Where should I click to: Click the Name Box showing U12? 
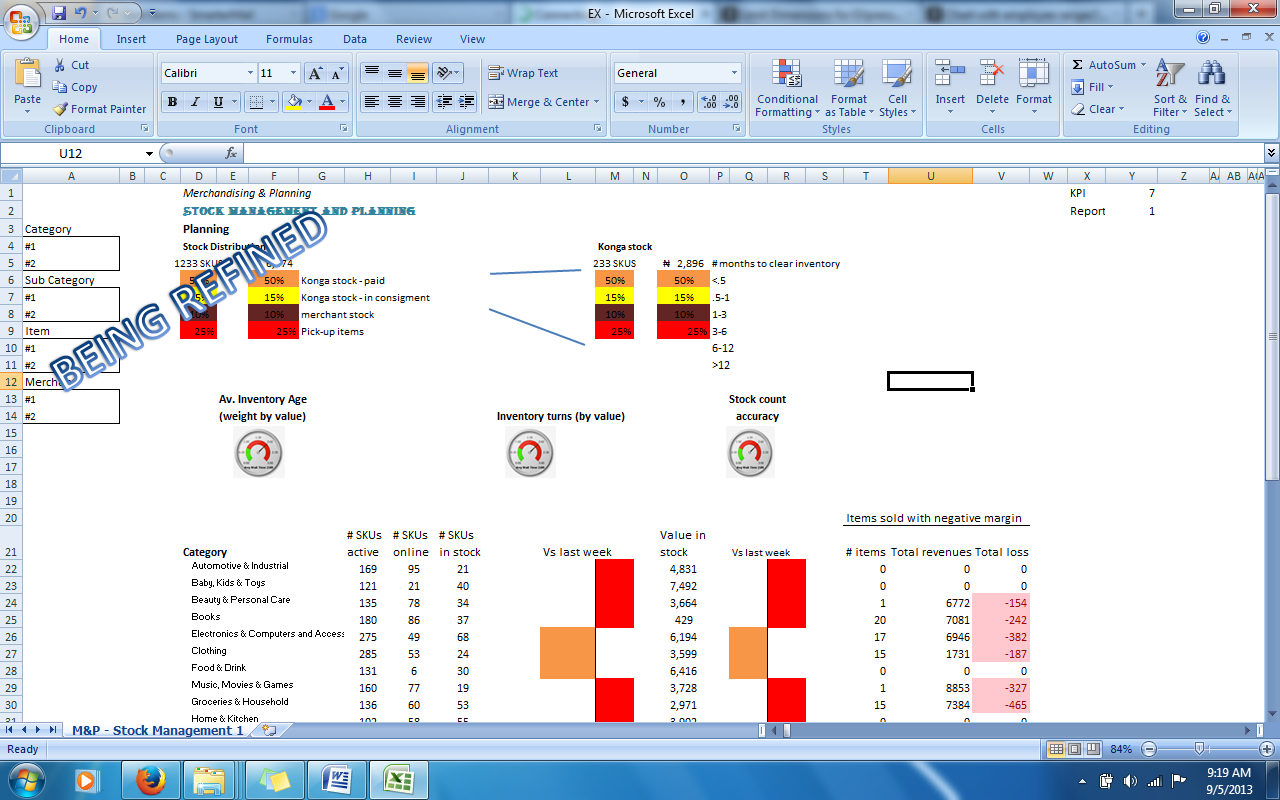70,153
